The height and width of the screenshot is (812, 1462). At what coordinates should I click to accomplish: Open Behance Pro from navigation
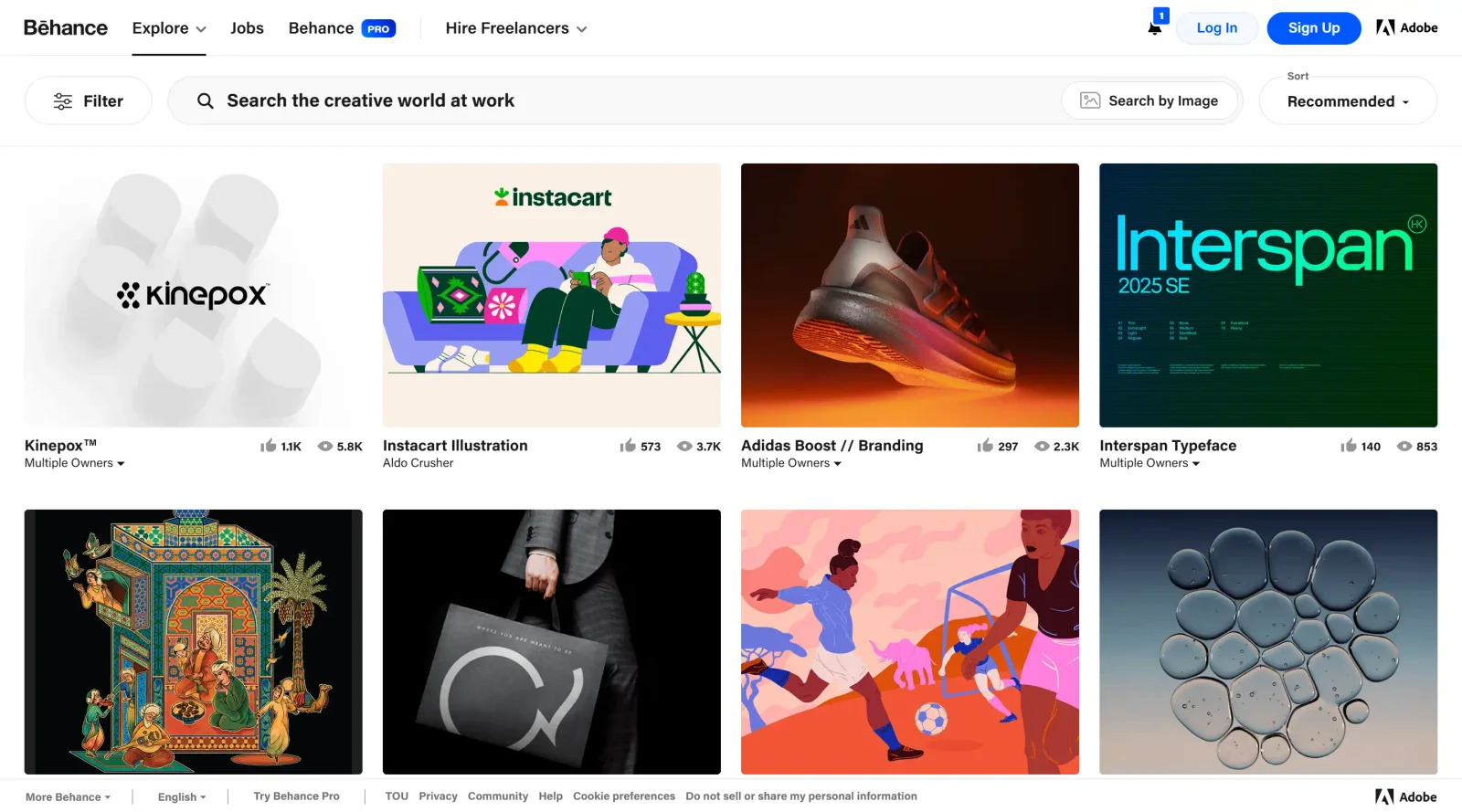point(342,28)
